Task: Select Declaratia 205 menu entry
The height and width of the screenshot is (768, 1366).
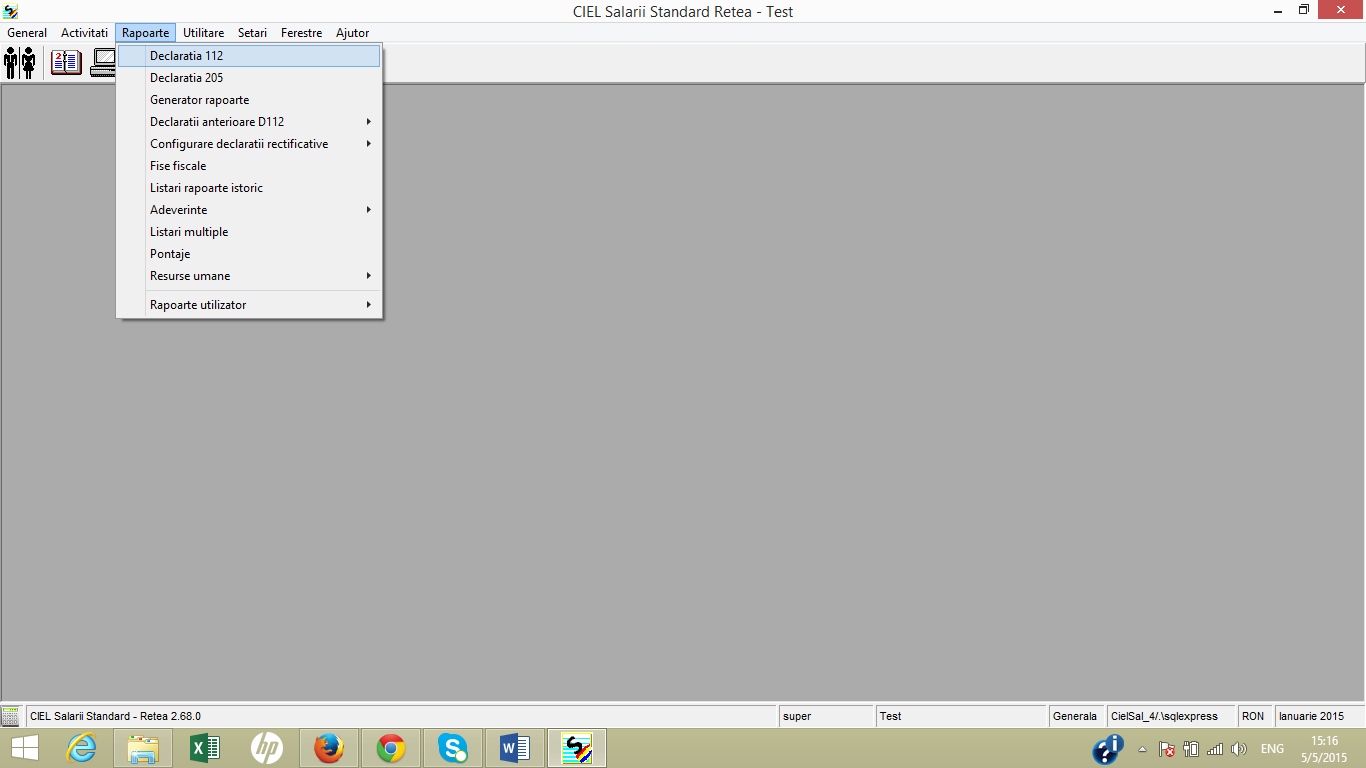Action: (249, 78)
